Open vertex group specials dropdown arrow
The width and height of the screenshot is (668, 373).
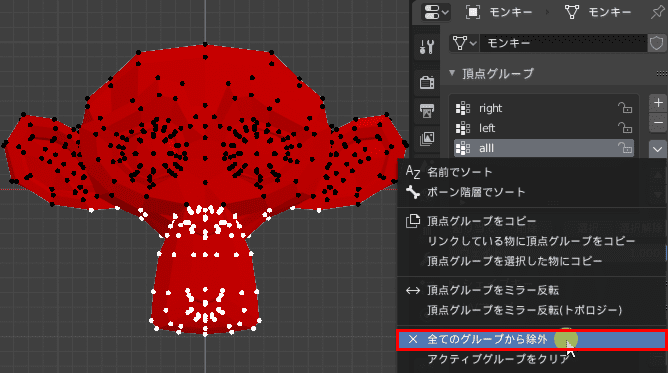pos(658,149)
